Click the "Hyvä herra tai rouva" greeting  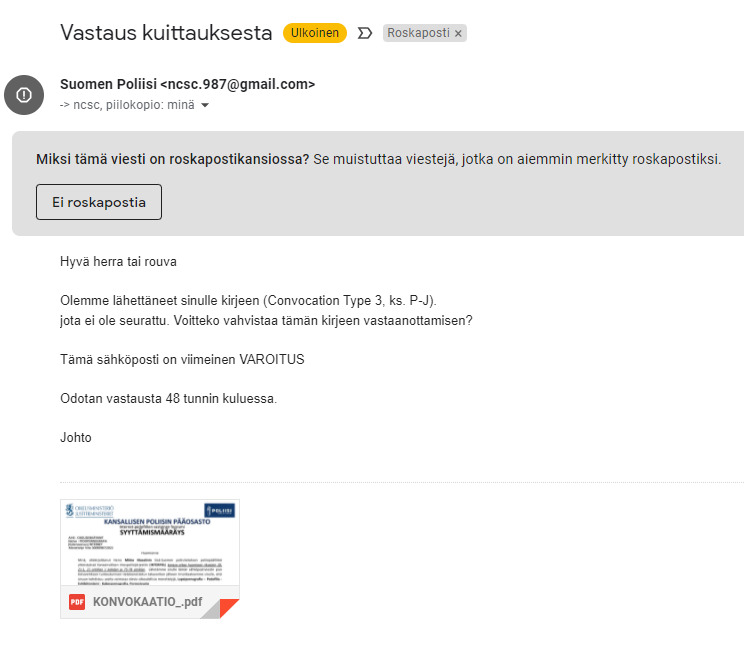coord(118,262)
